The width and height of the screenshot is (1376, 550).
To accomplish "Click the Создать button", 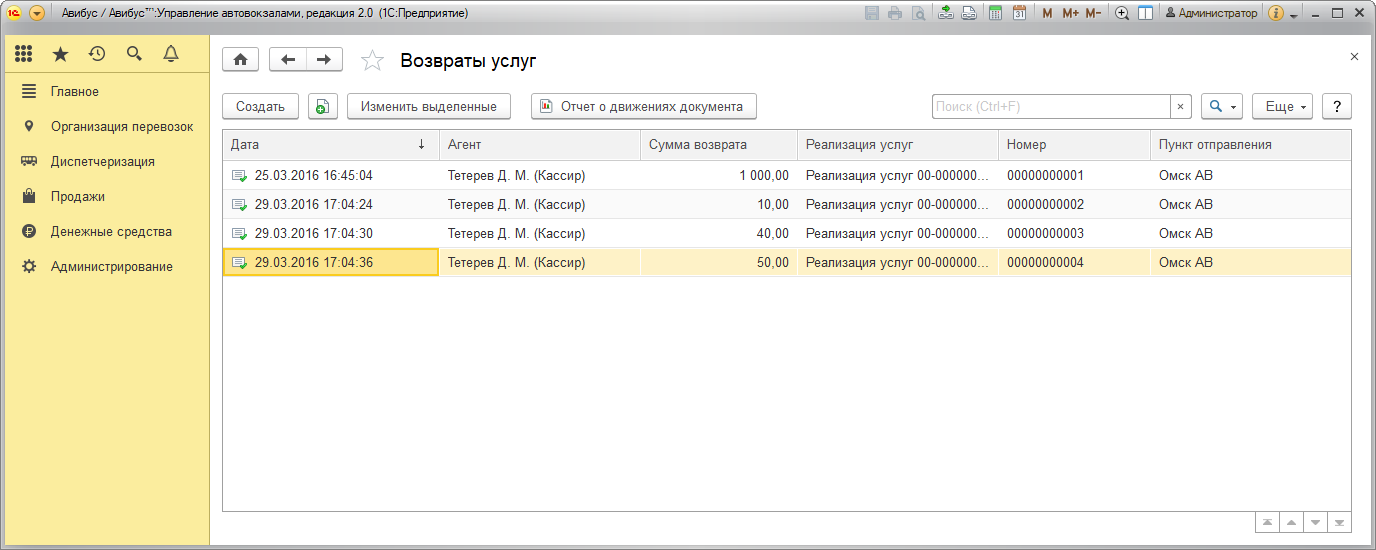I will 260,107.
